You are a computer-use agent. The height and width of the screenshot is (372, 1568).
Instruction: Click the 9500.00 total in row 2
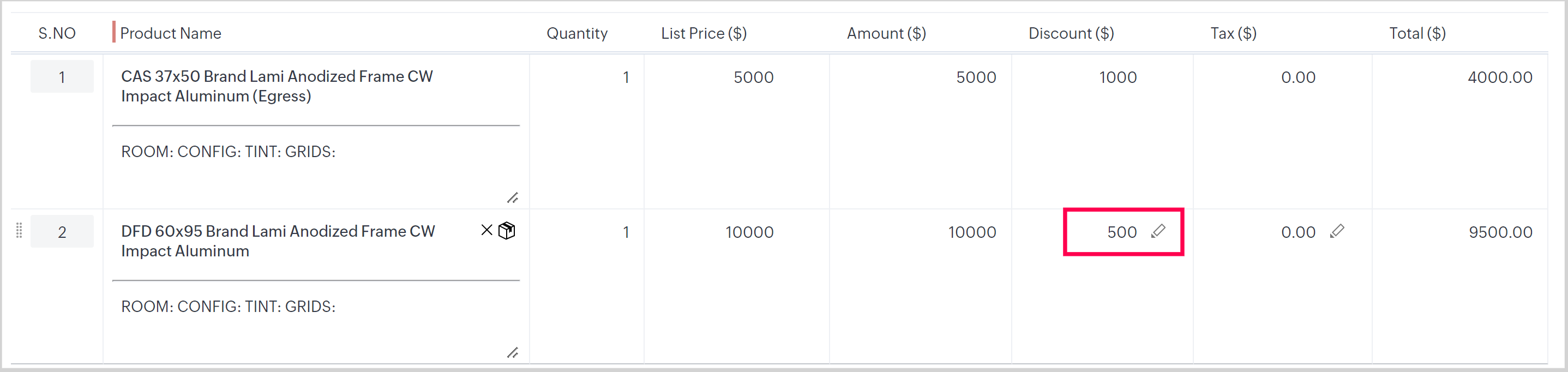1500,232
